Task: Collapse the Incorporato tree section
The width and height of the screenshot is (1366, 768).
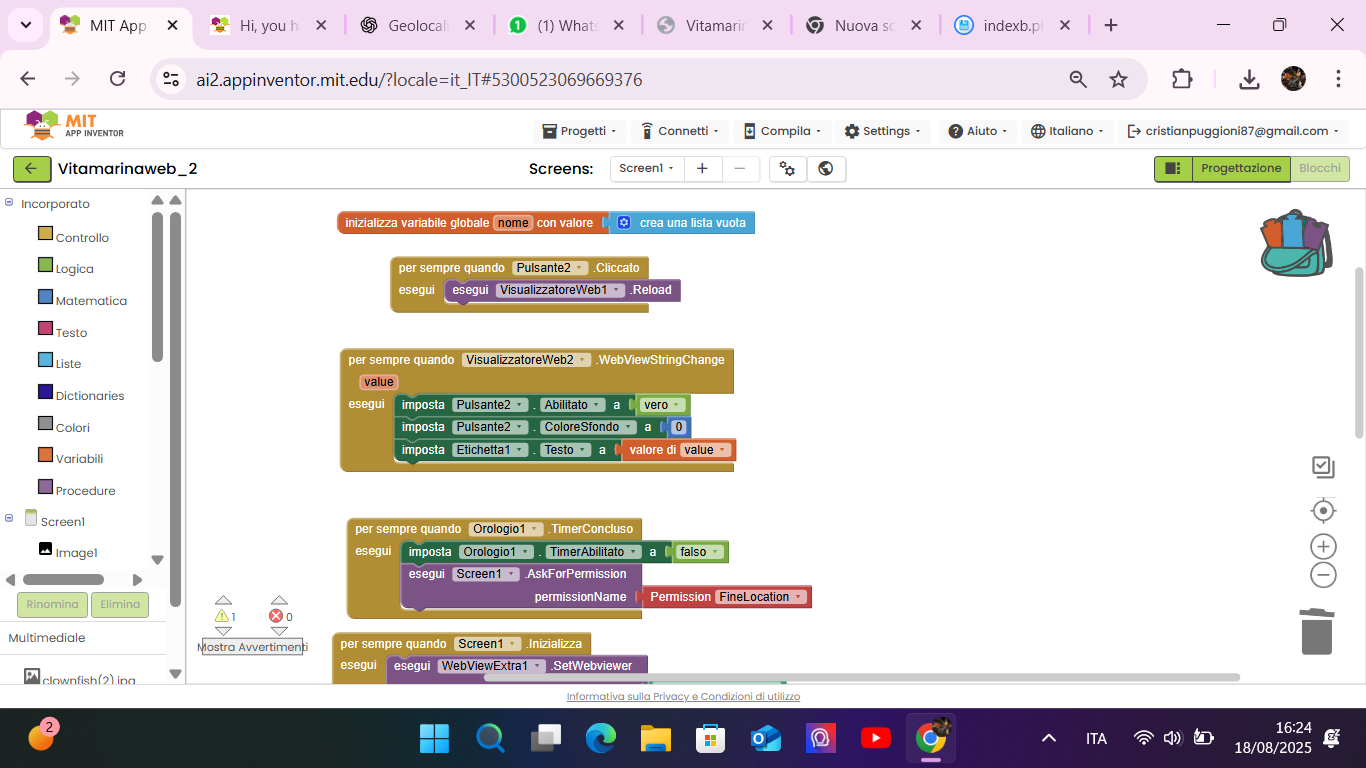Action: (x=9, y=203)
